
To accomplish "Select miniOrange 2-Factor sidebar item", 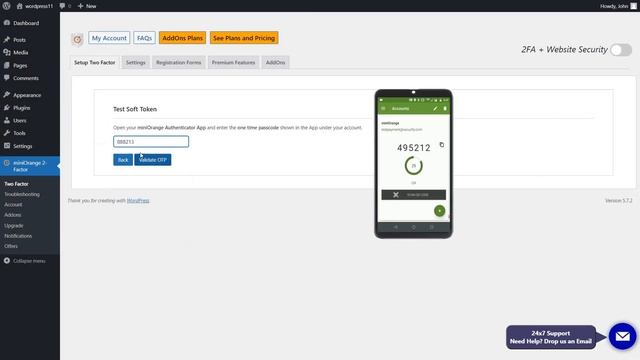I will 30,166.
